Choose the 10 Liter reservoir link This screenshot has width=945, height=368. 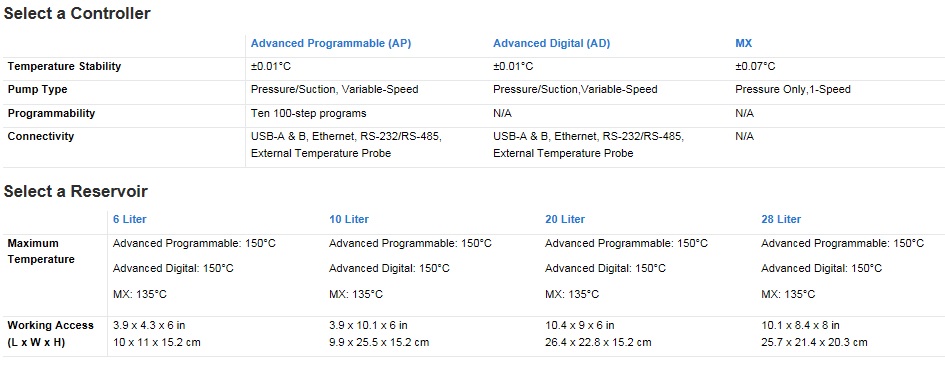click(349, 219)
